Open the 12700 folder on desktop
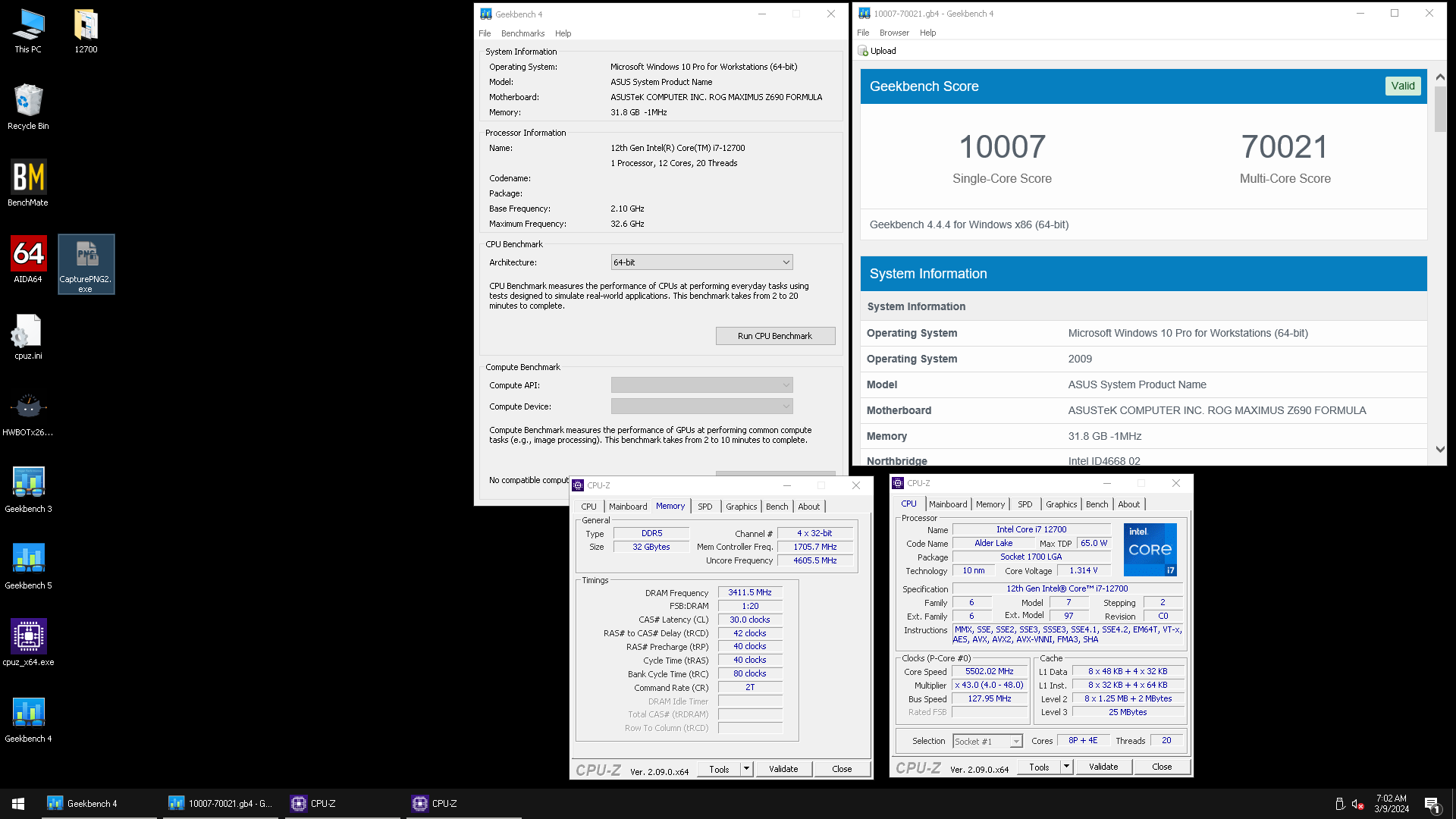 86,30
